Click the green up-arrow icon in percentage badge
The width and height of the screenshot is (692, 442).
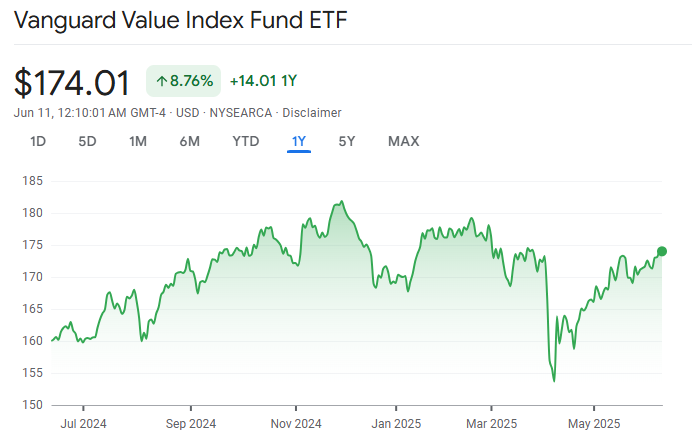[x=162, y=81]
